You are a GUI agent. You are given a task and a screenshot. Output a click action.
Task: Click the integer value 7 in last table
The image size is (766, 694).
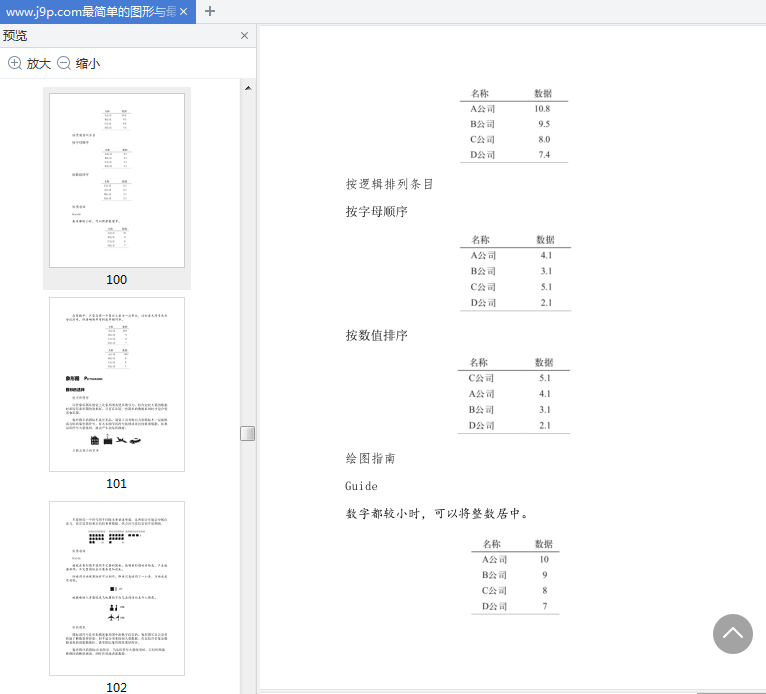545,606
